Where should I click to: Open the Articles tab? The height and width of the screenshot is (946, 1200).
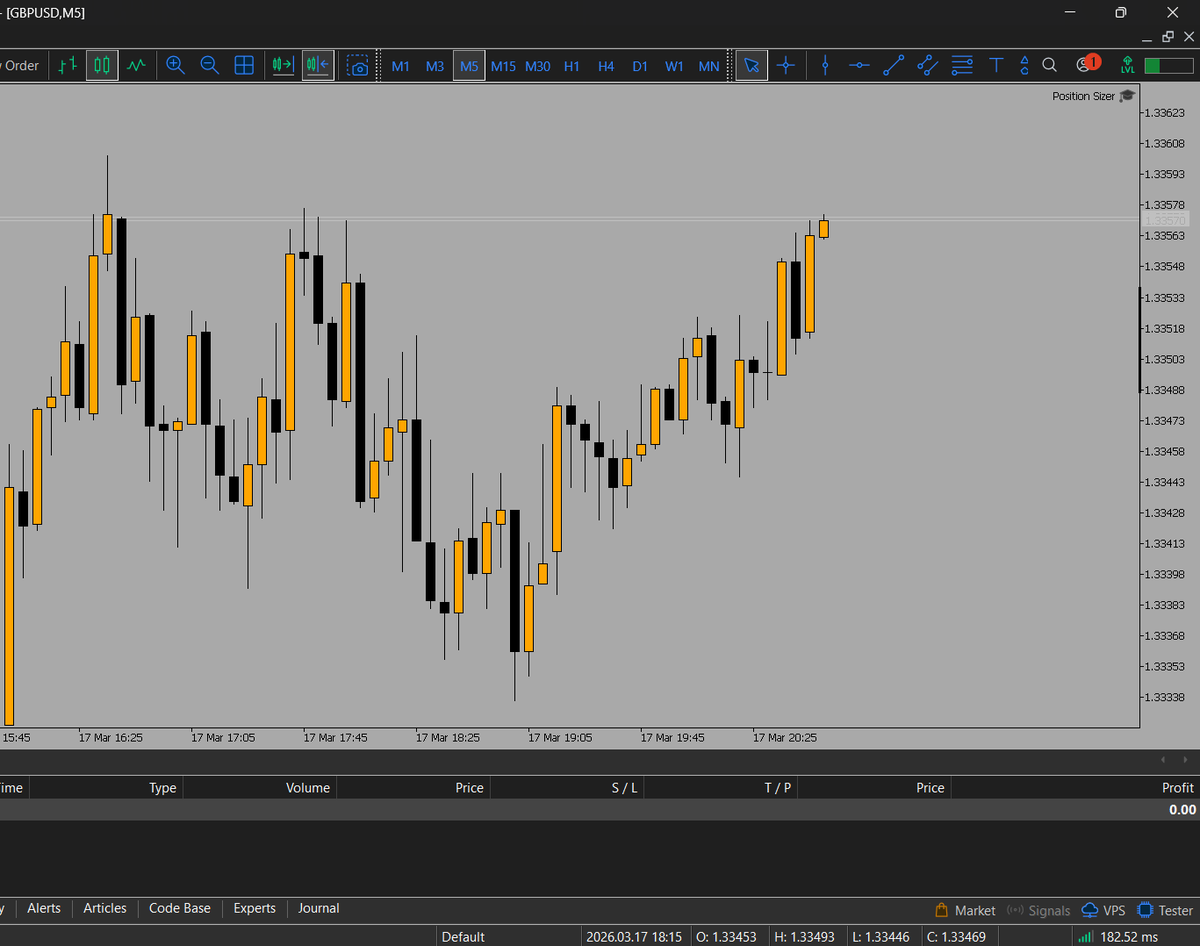(x=105, y=908)
